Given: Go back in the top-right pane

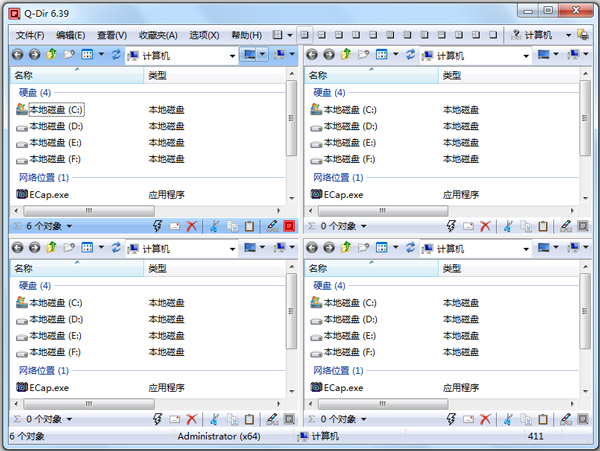Looking at the screenshot, I should pyautogui.click(x=312, y=55).
